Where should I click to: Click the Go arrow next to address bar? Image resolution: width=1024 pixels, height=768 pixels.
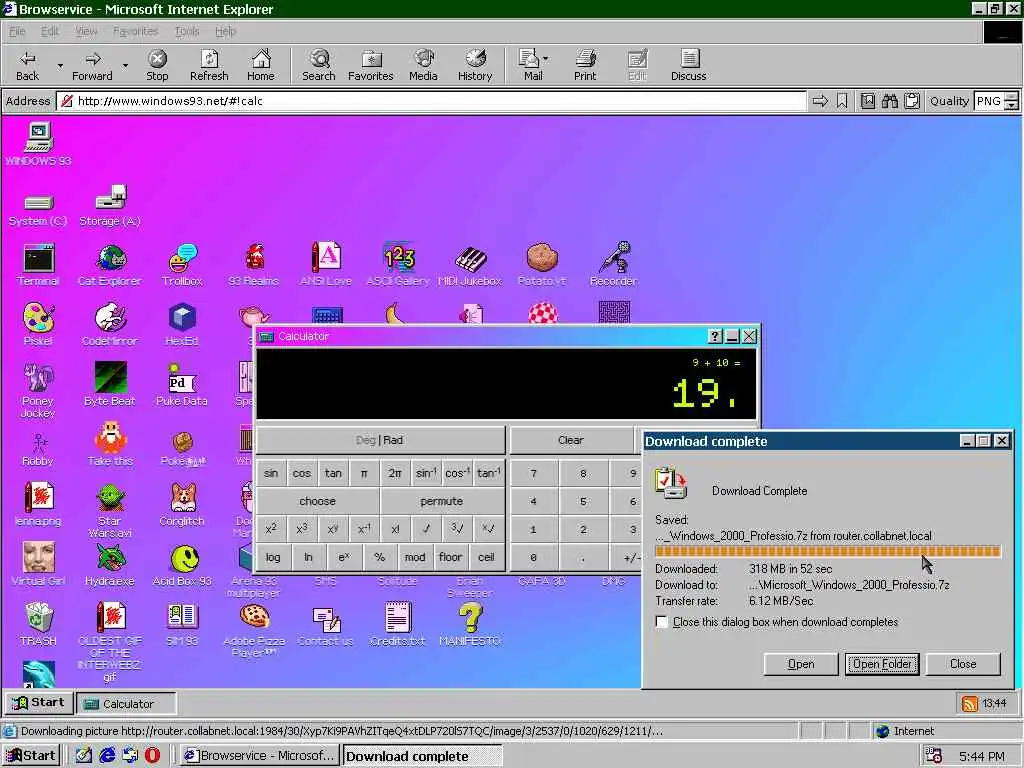tap(820, 101)
